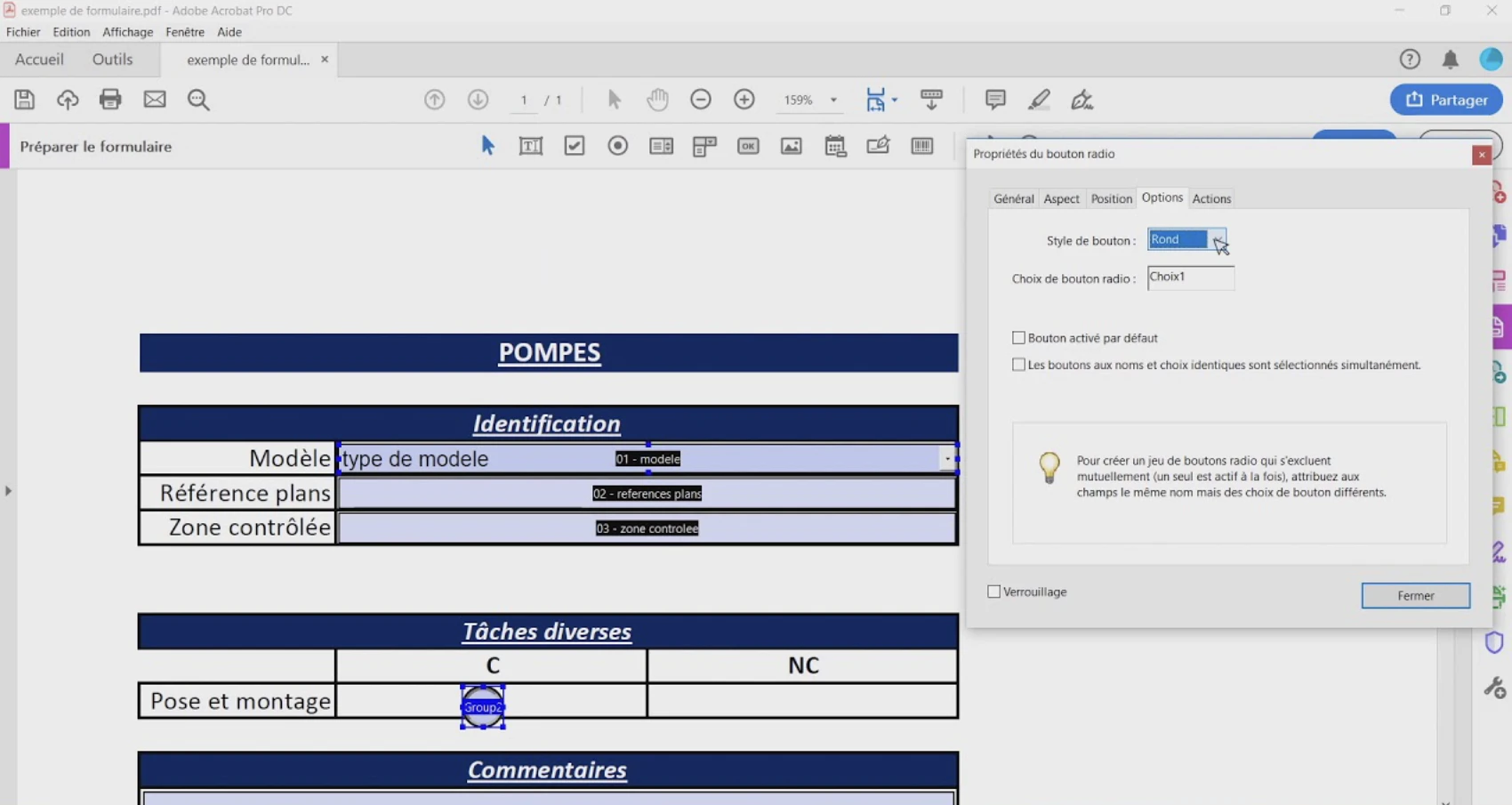The width and height of the screenshot is (1512, 805).
Task: Add a signature field tool
Action: (x=879, y=145)
